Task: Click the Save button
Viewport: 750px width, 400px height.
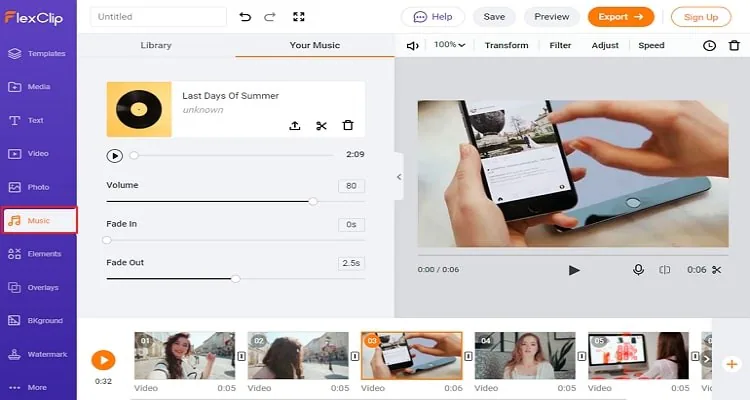Action: (x=494, y=17)
